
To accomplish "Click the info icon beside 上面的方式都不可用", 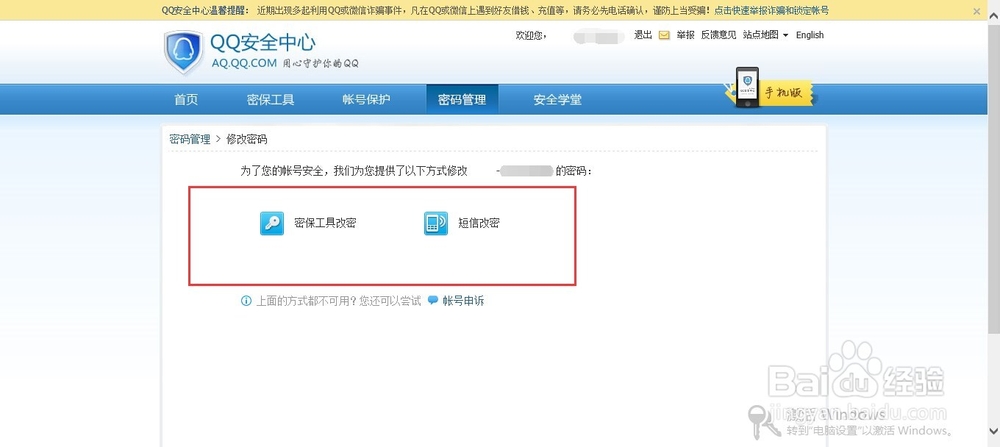I will 246,301.
